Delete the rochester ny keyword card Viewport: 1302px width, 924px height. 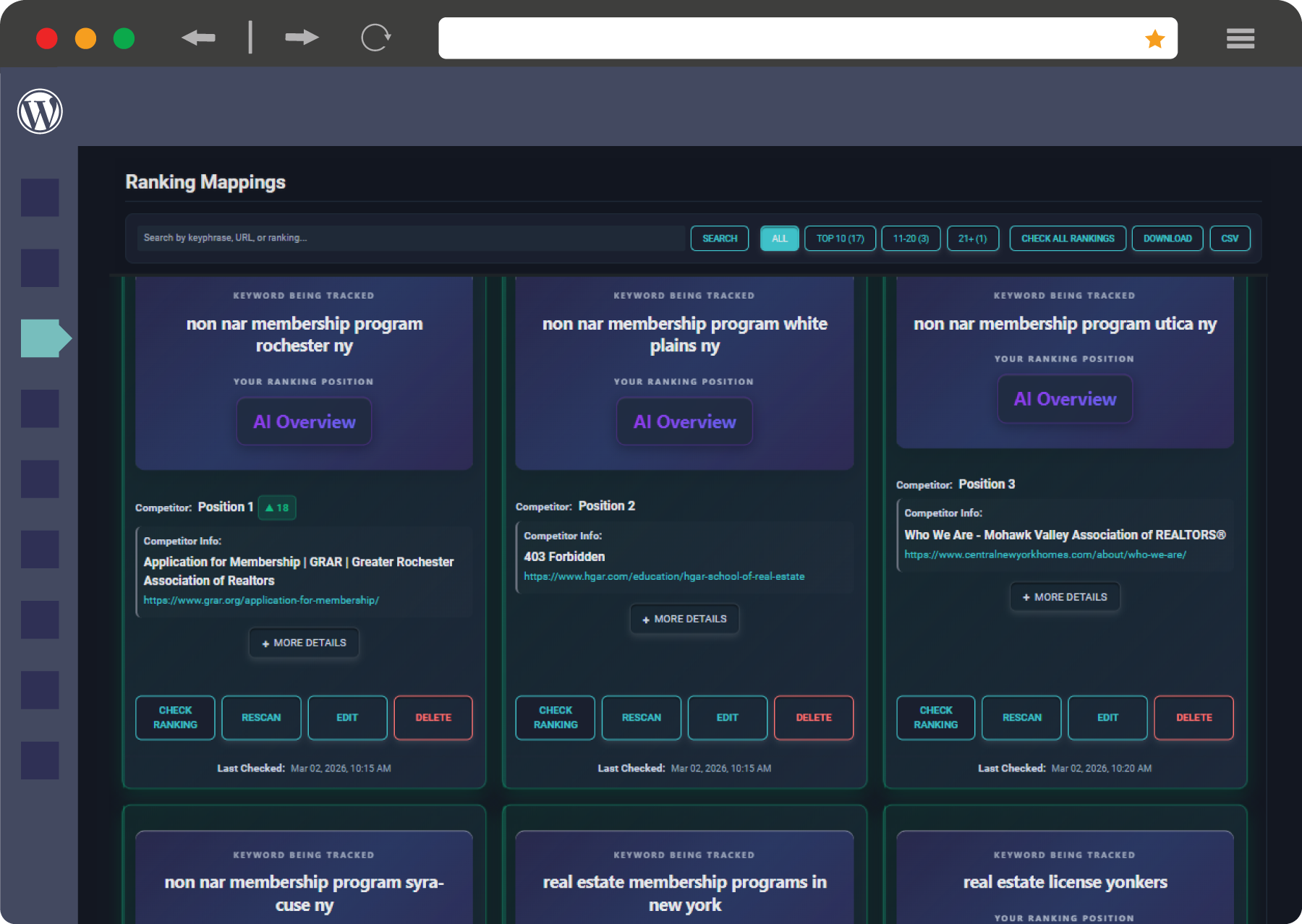[x=433, y=717]
